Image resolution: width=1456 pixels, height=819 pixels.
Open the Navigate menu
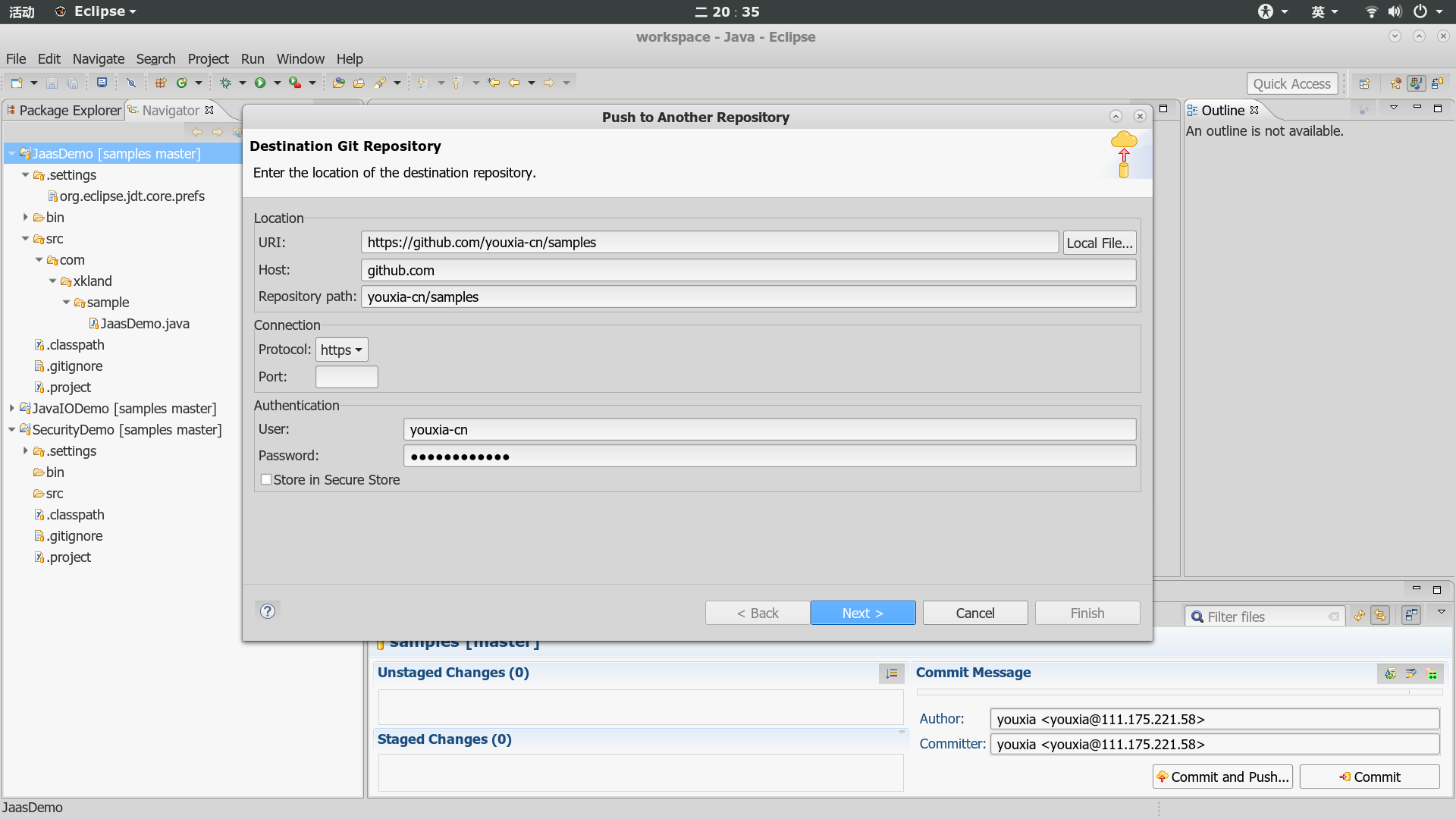point(99,59)
